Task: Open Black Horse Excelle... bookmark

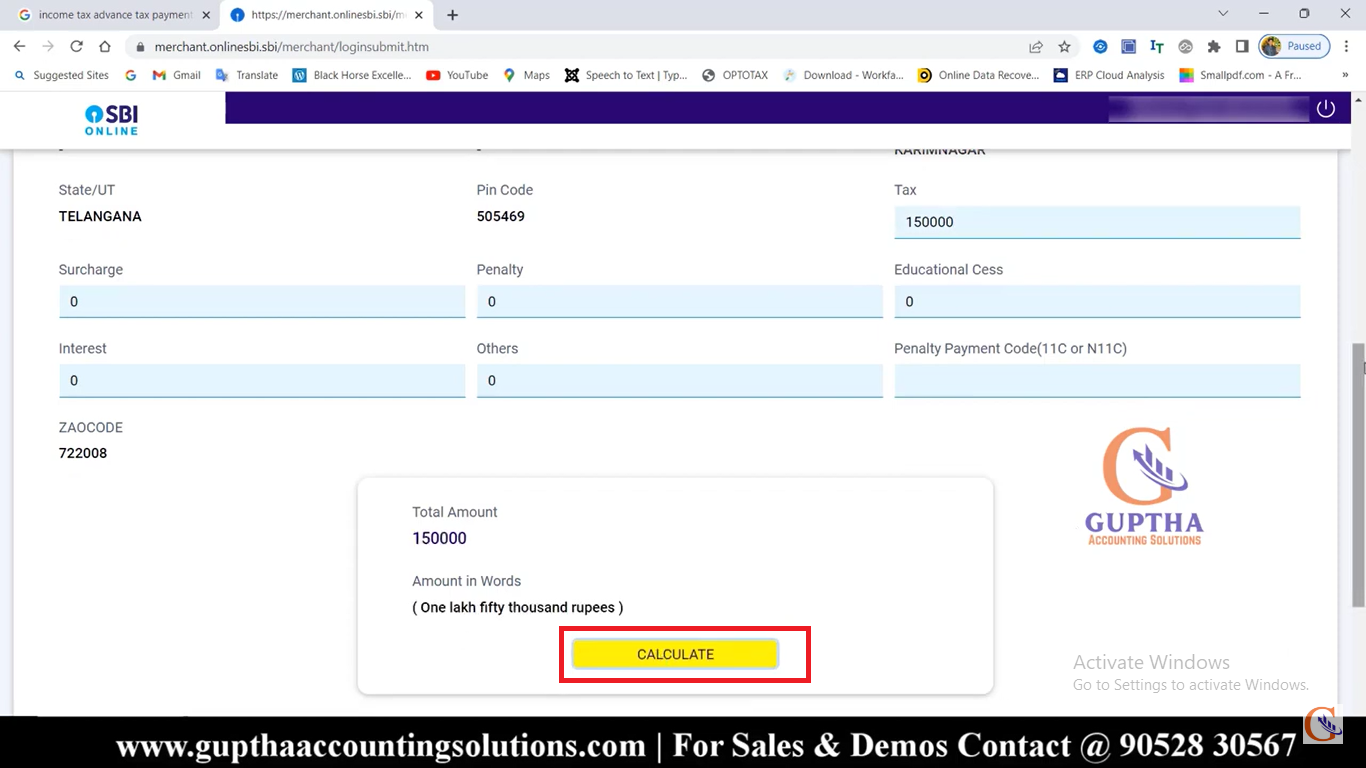Action: (x=351, y=75)
